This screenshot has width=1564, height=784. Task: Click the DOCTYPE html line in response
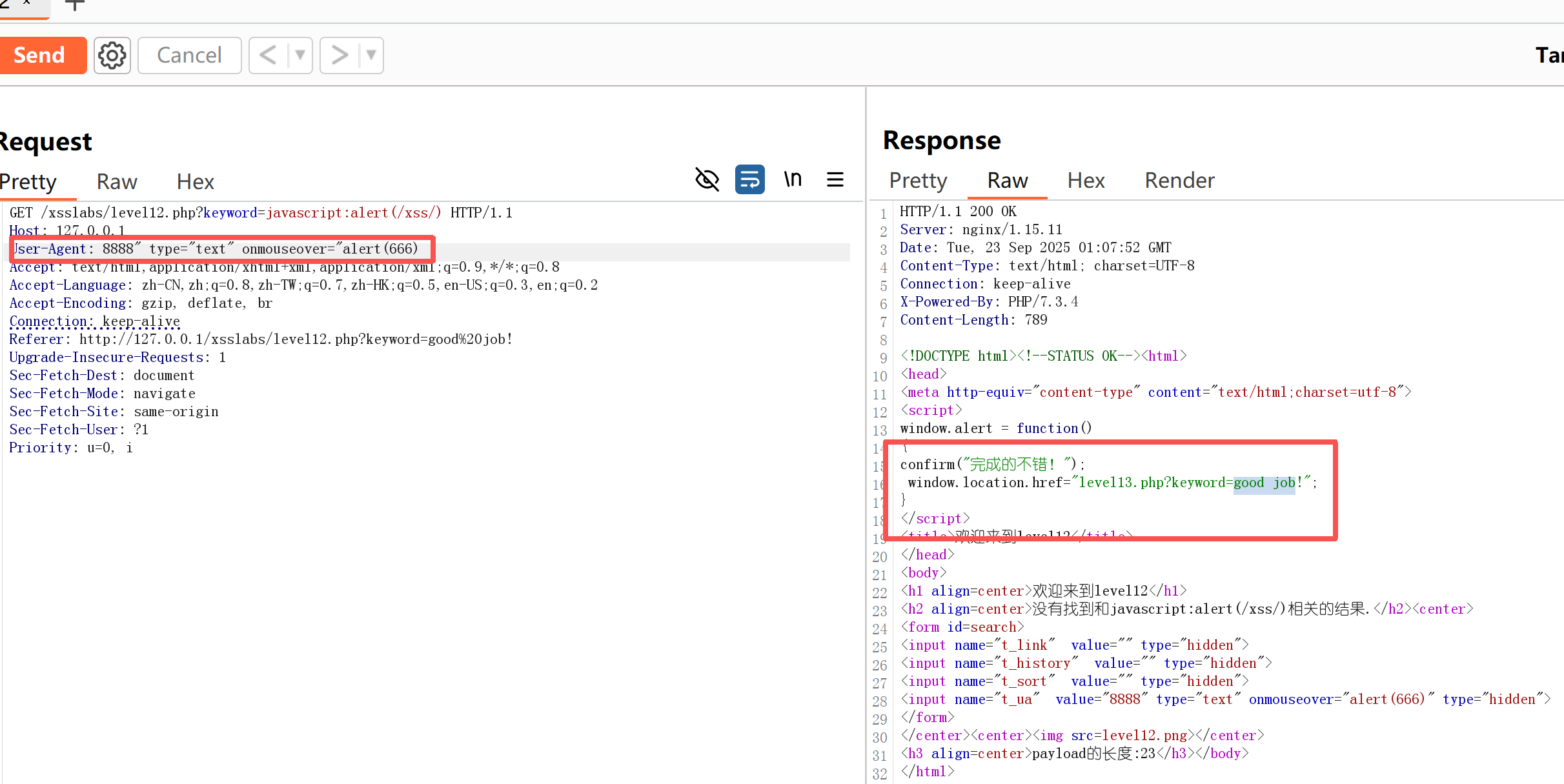coord(1043,356)
